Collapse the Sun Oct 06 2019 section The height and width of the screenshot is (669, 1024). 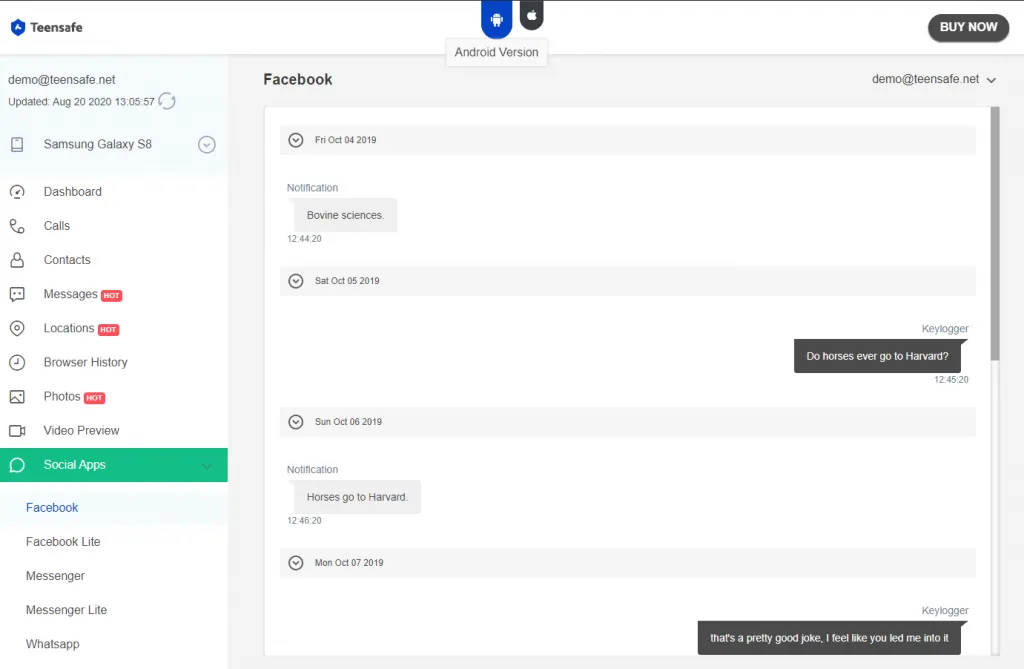pyautogui.click(x=296, y=422)
